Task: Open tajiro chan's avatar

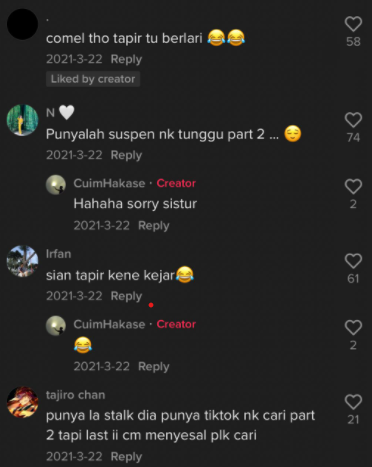Action: click(22, 402)
